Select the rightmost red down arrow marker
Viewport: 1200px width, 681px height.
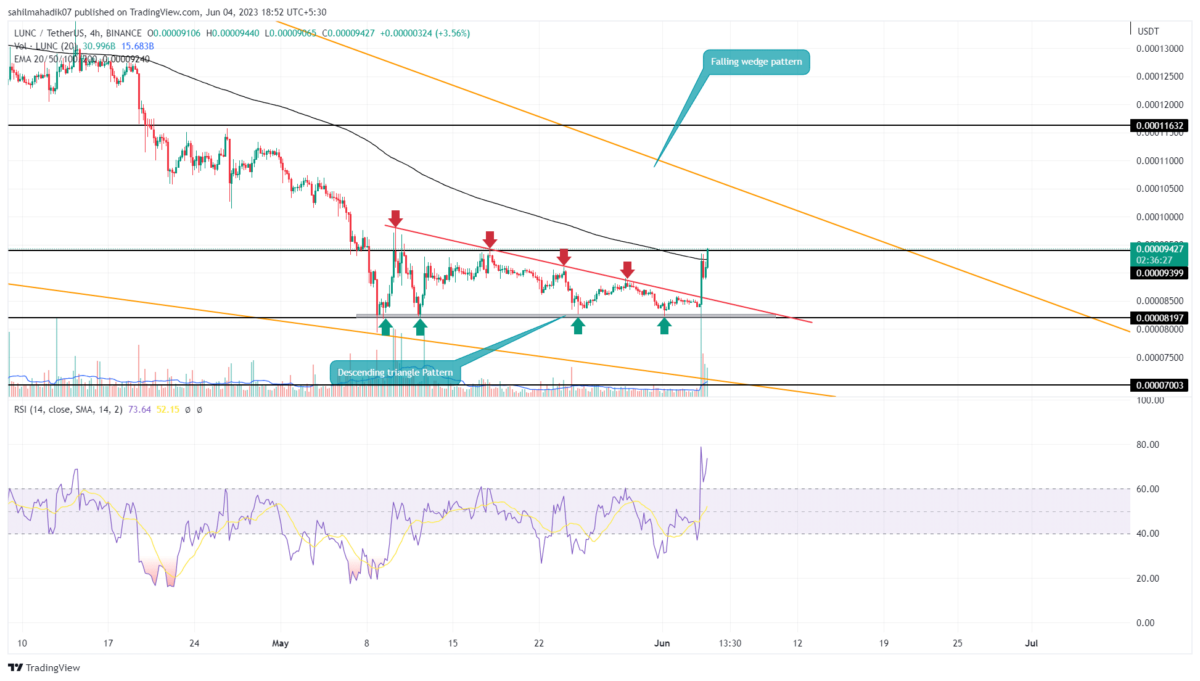[627, 269]
